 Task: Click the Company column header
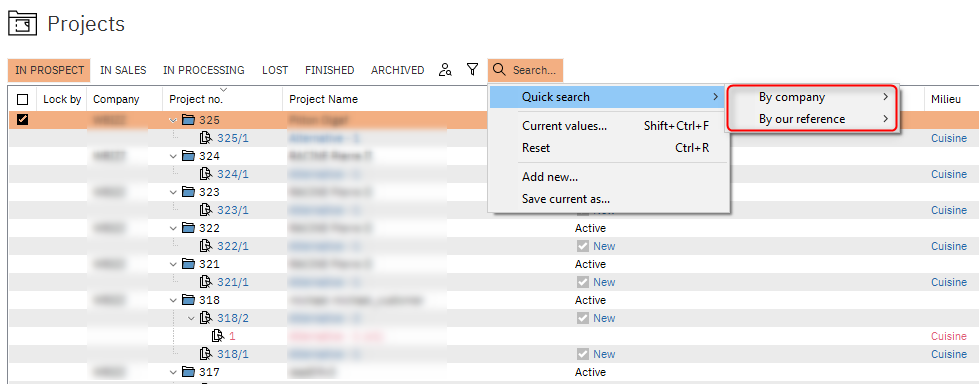[x=116, y=99]
